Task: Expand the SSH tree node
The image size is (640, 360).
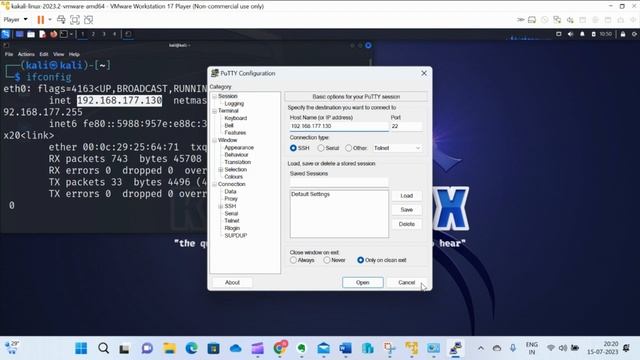Action: 220,207
